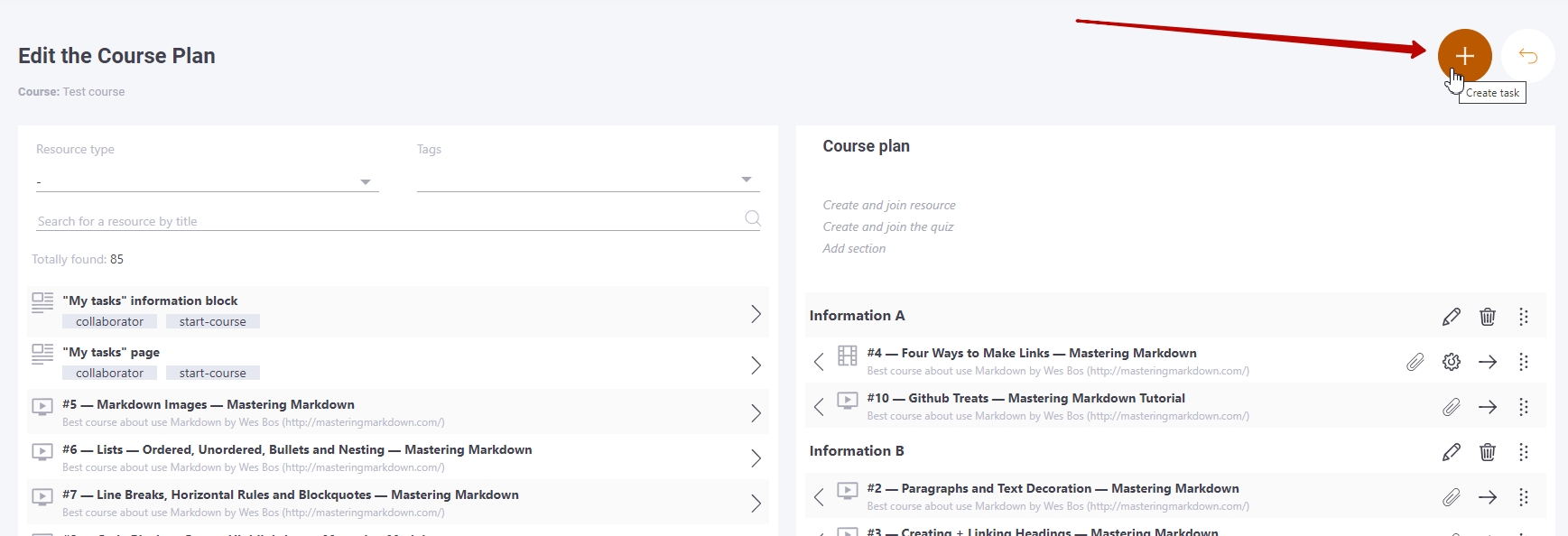The width and height of the screenshot is (1568, 536).
Task: Click the magnifier search icon
Action: (752, 218)
